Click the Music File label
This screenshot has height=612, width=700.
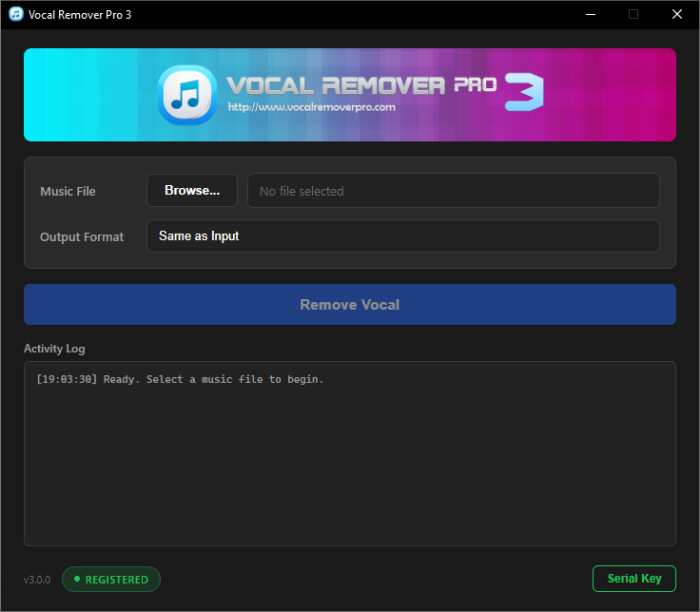point(68,192)
